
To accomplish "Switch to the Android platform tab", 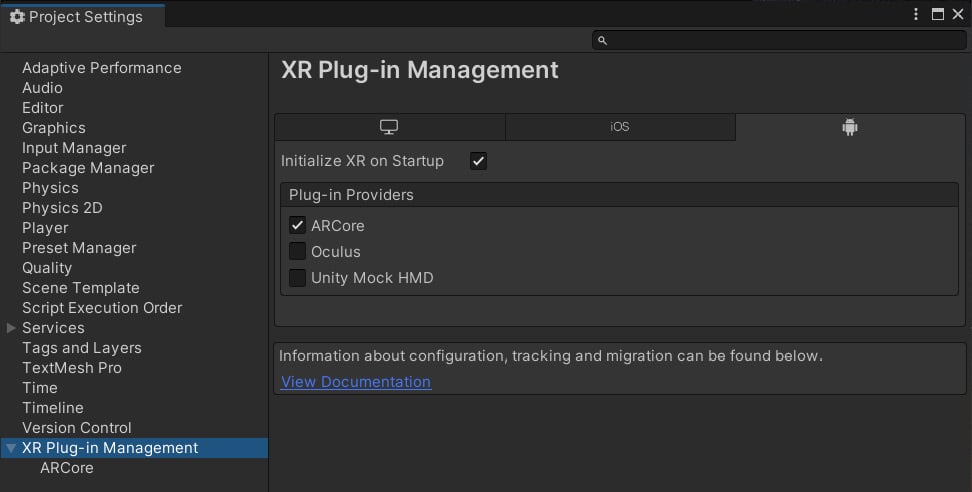I will [x=850, y=127].
